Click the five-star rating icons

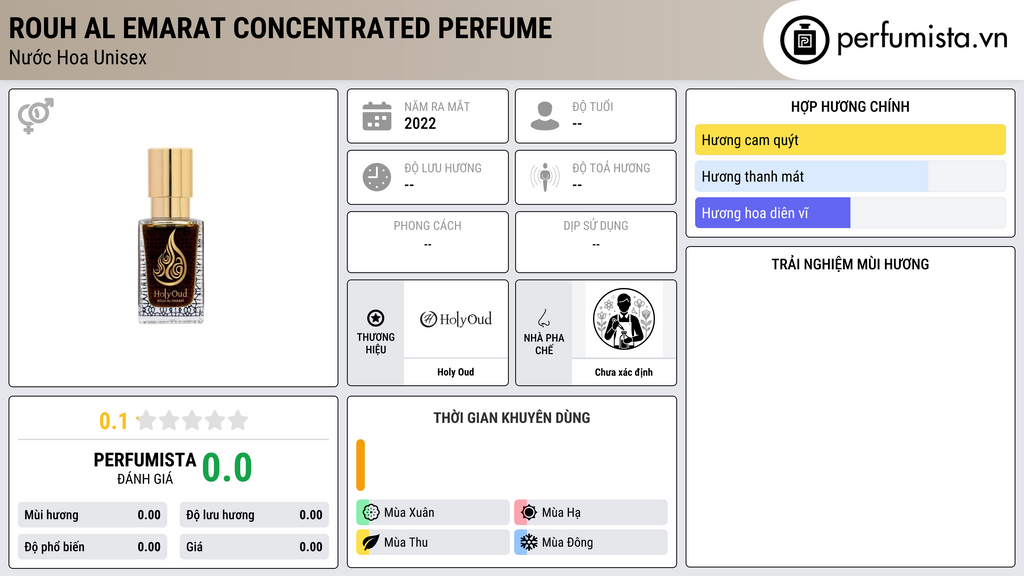tap(193, 420)
